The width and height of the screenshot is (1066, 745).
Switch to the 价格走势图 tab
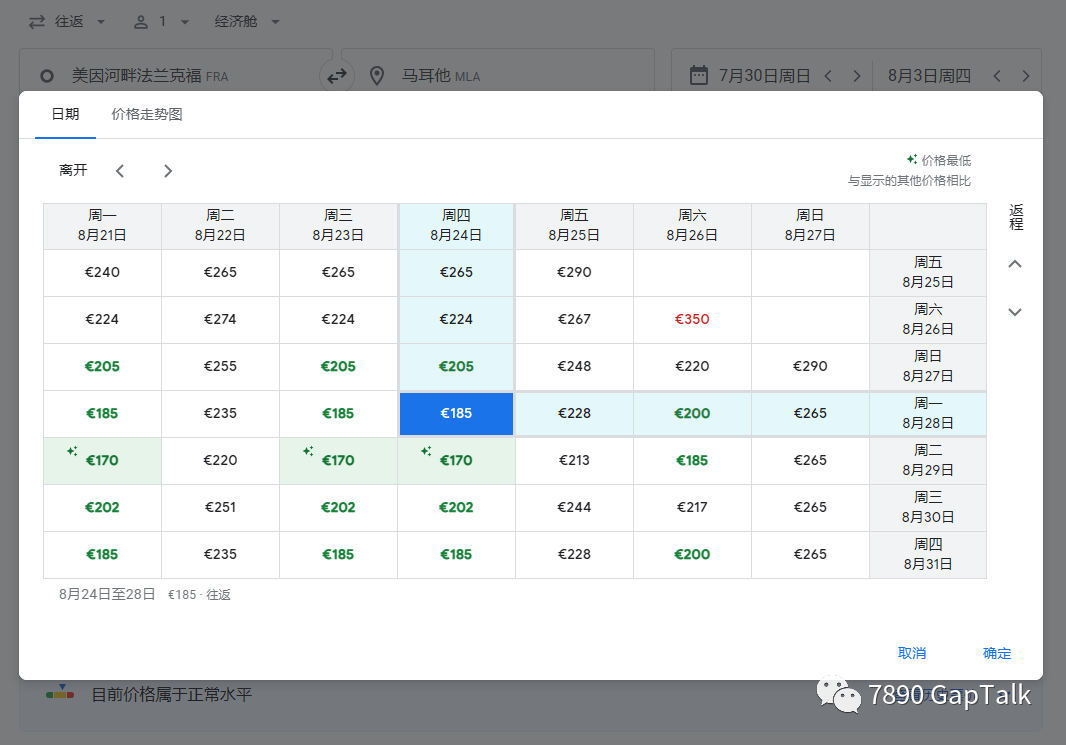[147, 114]
